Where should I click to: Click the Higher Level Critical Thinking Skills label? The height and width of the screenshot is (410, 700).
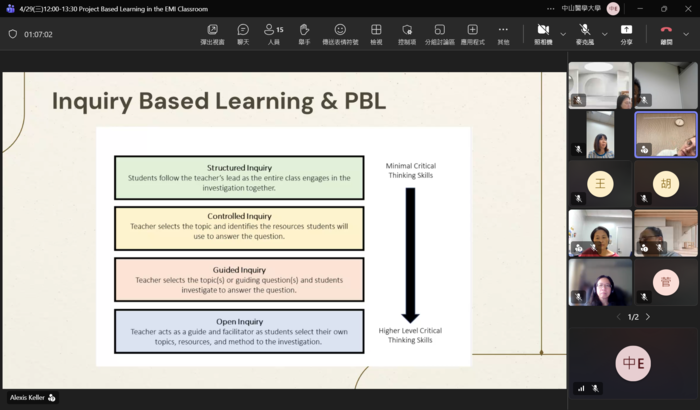pos(410,335)
